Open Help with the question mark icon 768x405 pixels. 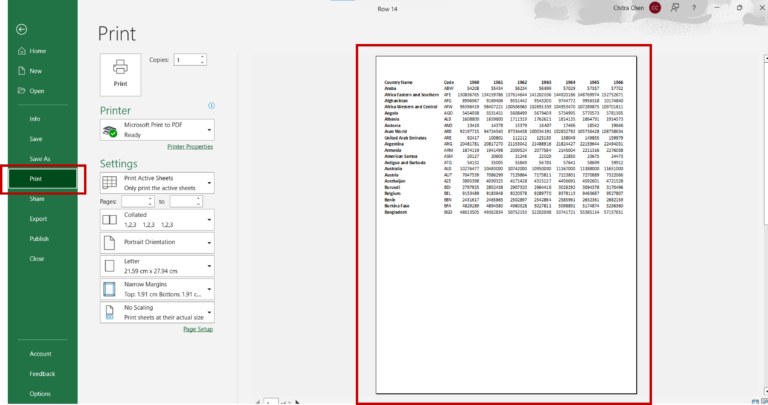[694, 8]
